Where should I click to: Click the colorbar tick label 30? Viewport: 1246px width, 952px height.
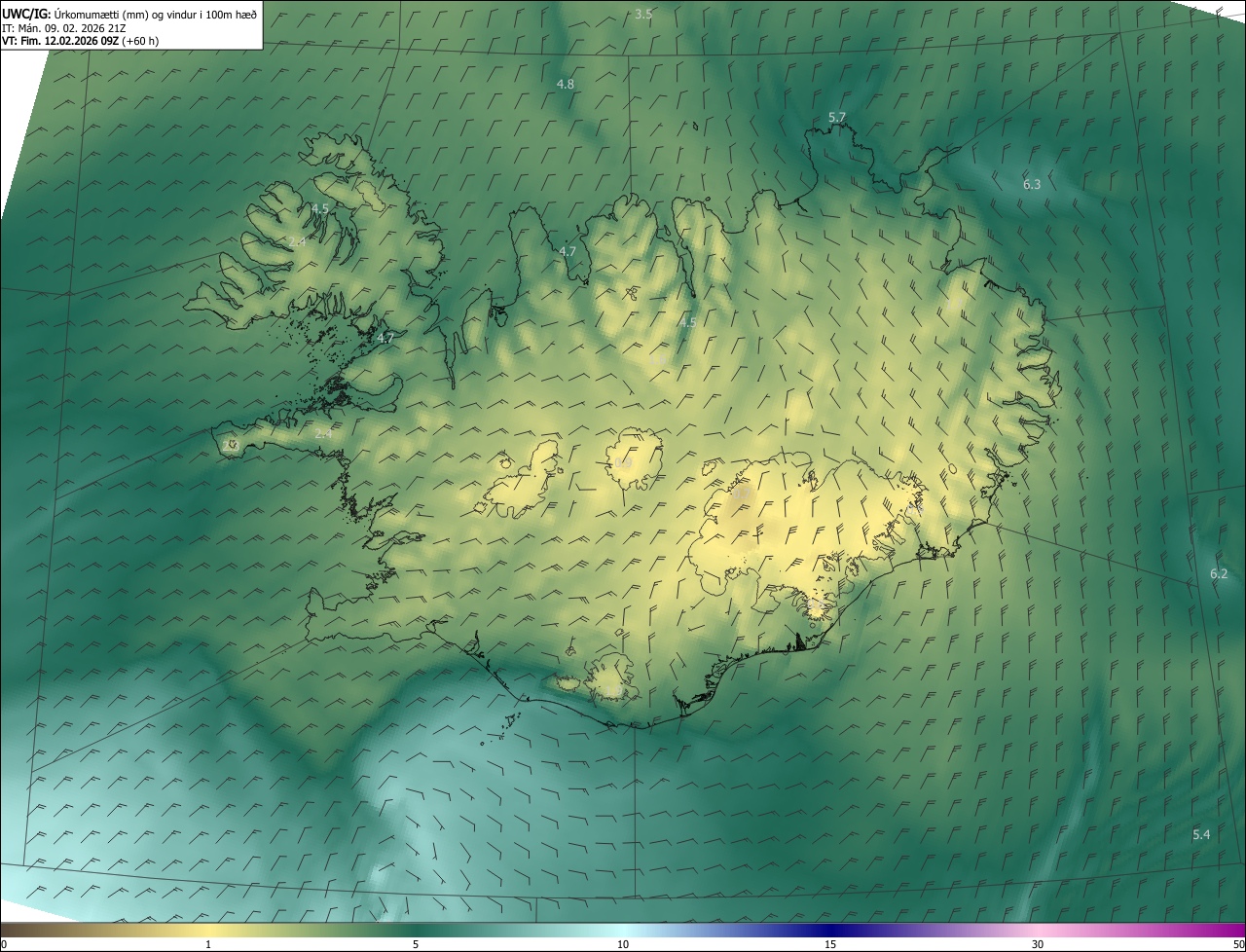(1038, 944)
